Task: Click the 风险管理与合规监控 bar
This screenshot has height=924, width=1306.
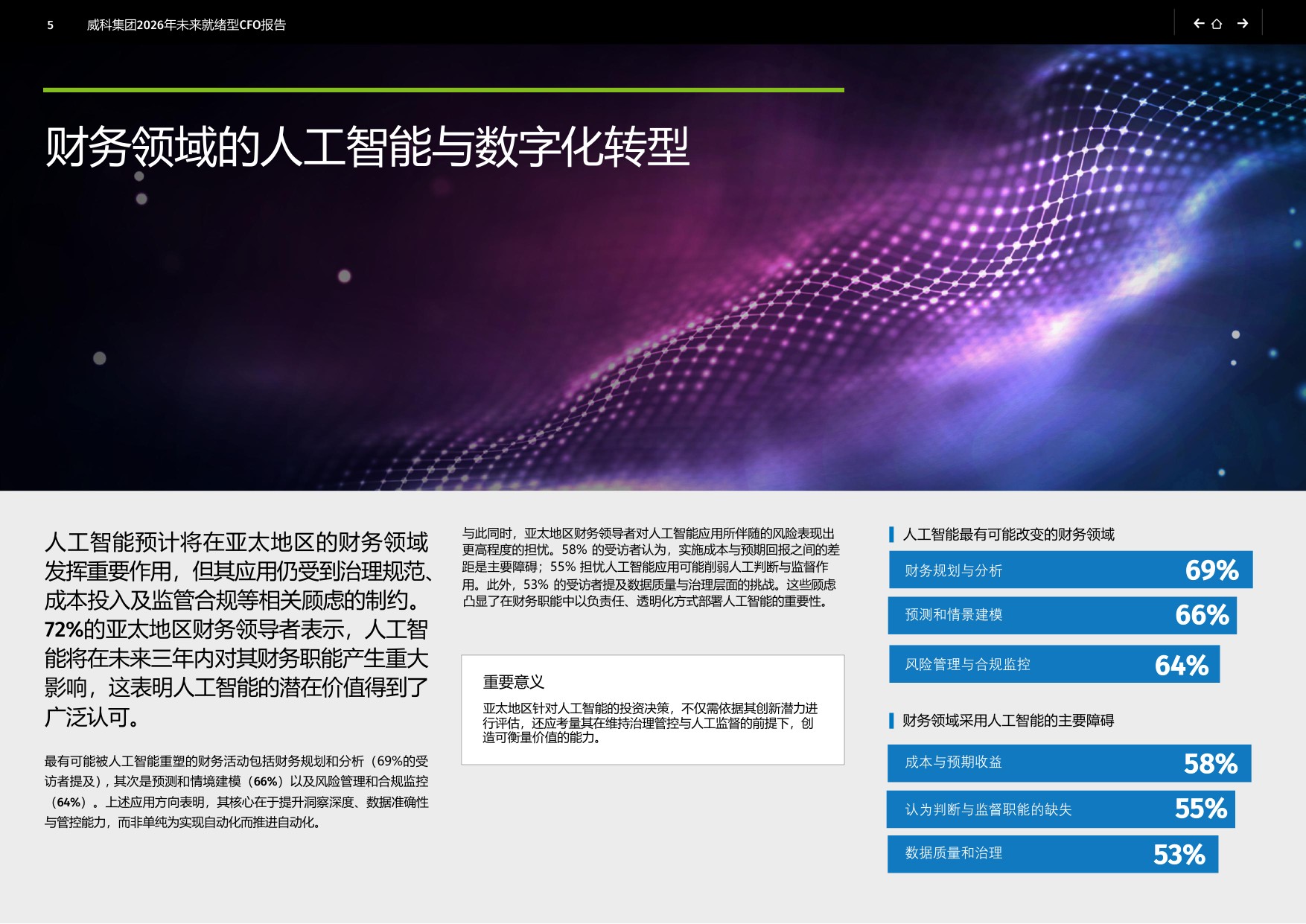Action: pos(1054,664)
